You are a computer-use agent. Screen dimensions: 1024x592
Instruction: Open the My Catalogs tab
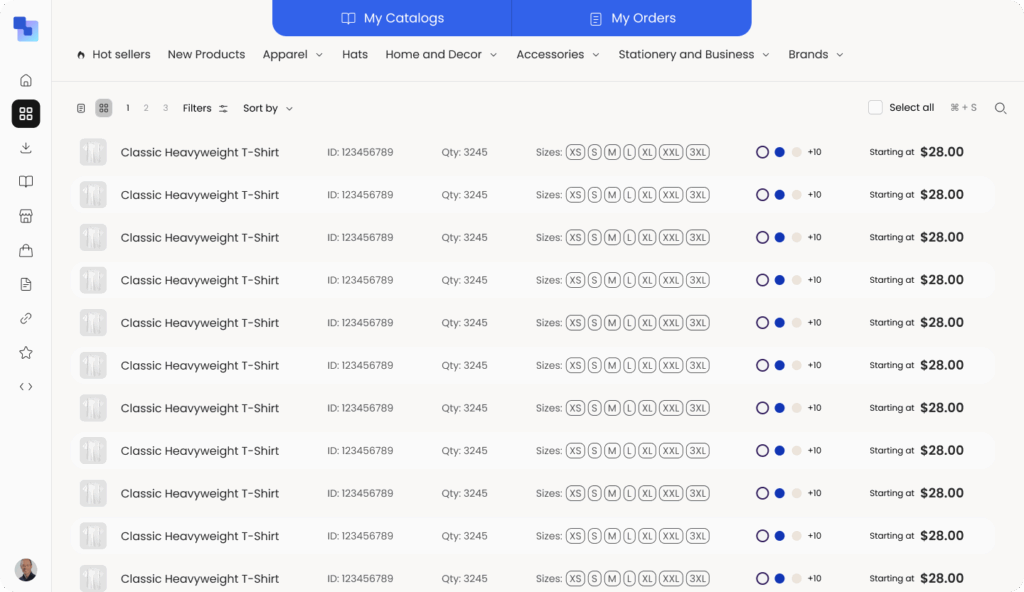392,18
